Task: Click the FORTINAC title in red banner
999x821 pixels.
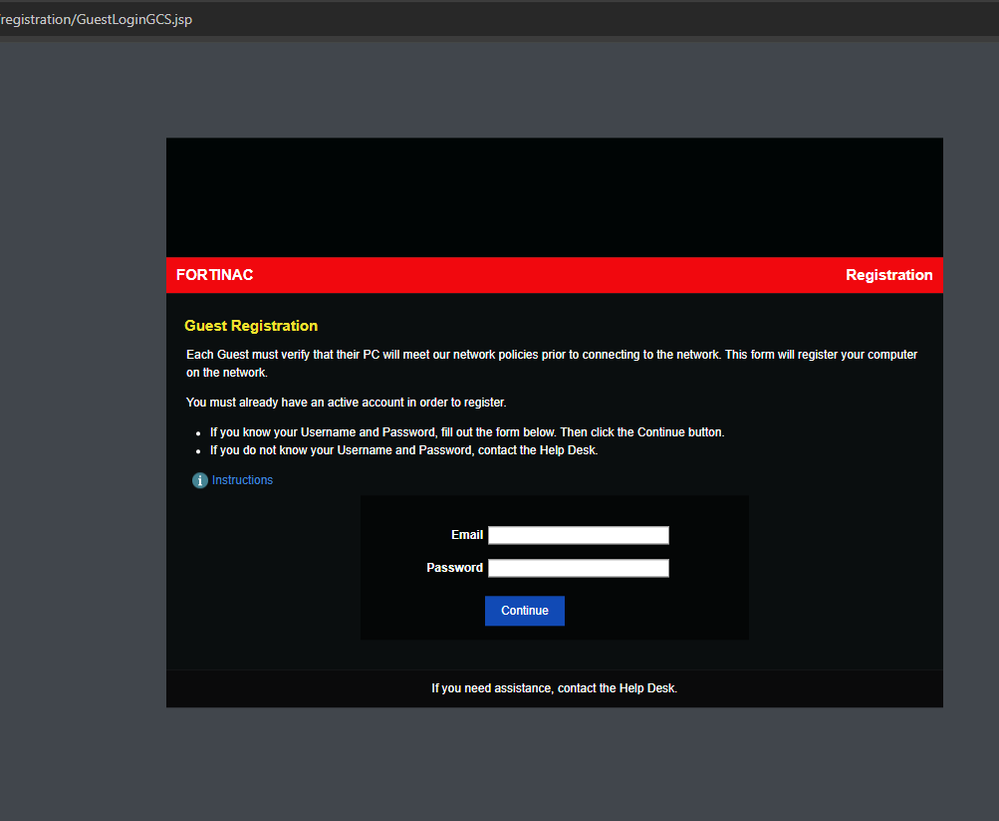Action: [215, 275]
